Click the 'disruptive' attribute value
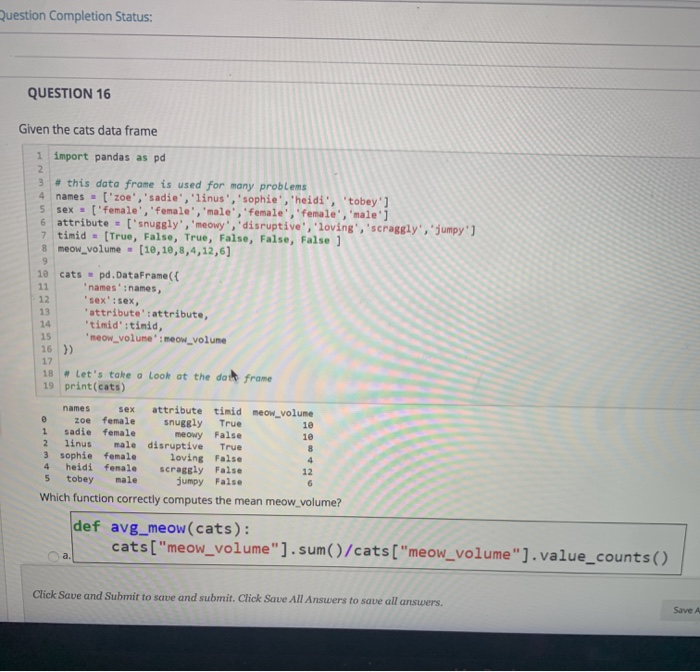The height and width of the screenshot is (672, 700). coord(175,446)
